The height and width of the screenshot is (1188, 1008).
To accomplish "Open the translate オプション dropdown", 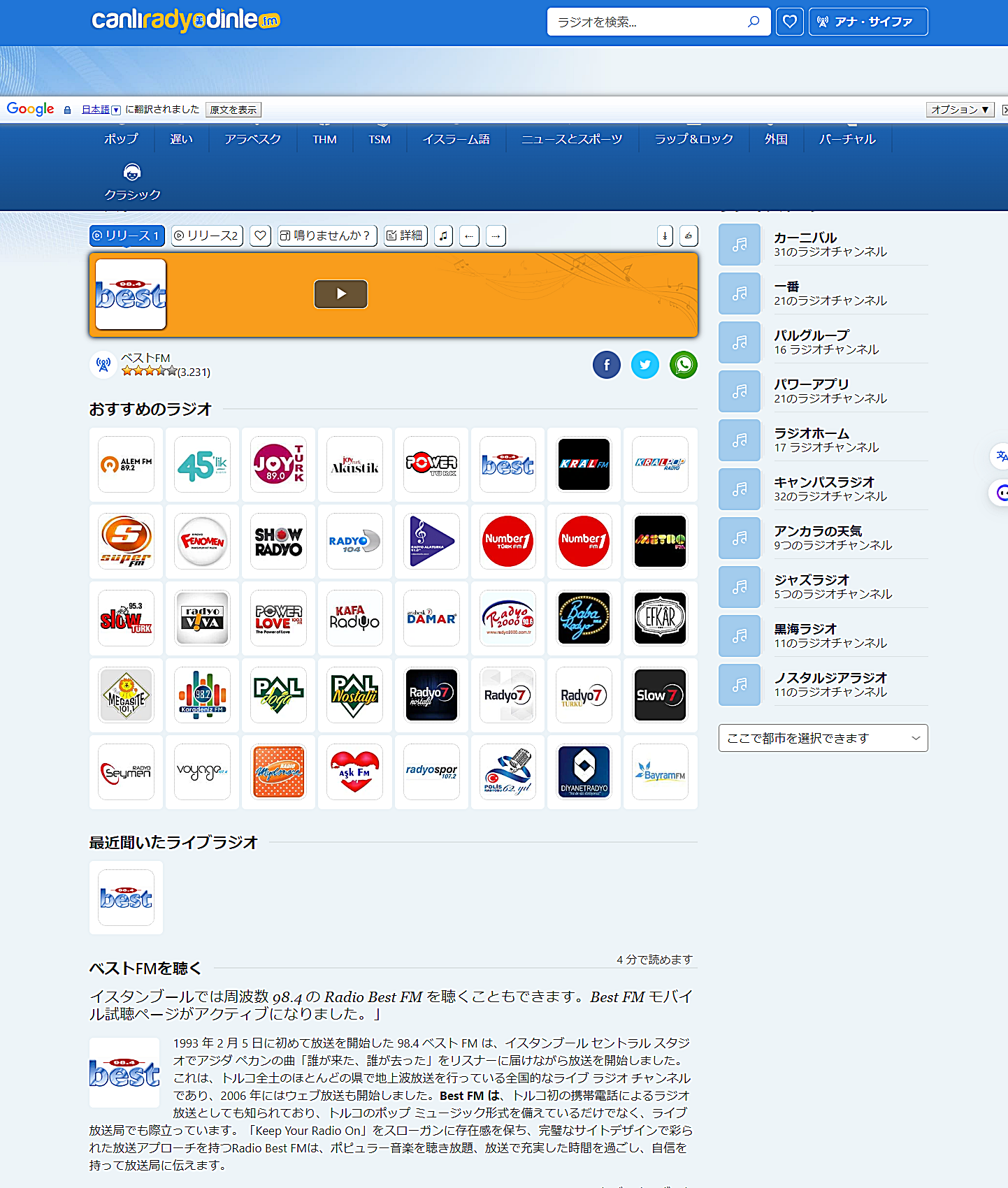I will click(960, 110).
